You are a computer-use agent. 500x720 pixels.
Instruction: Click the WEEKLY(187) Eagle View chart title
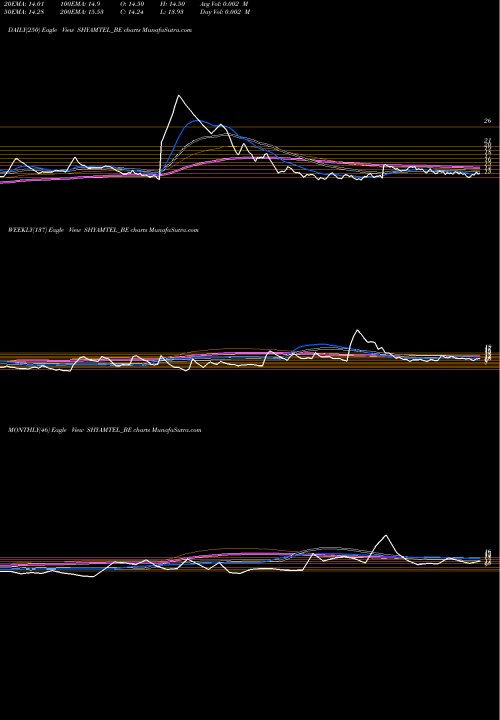coord(103,230)
